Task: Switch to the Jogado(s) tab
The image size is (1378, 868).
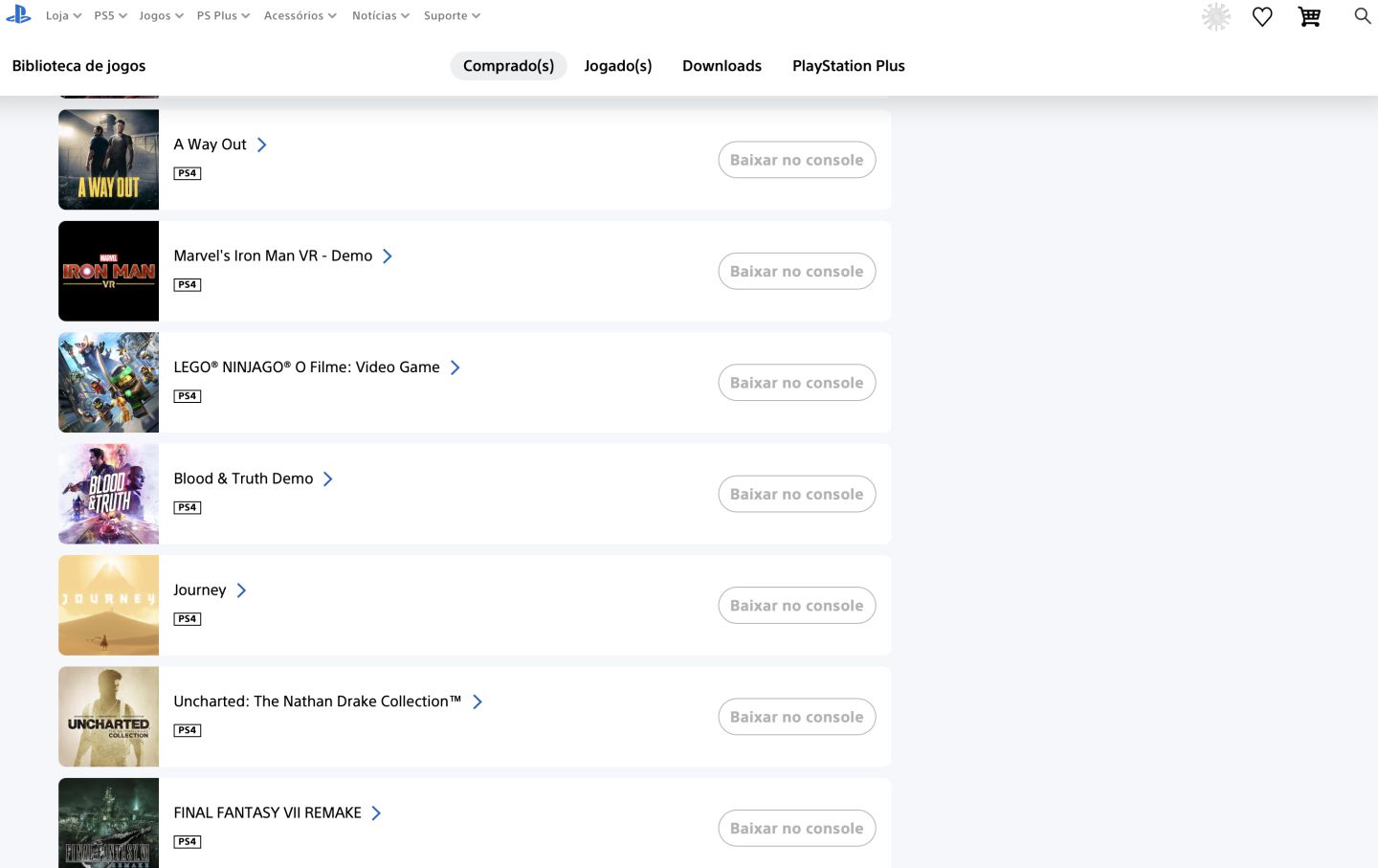Action: point(618,66)
